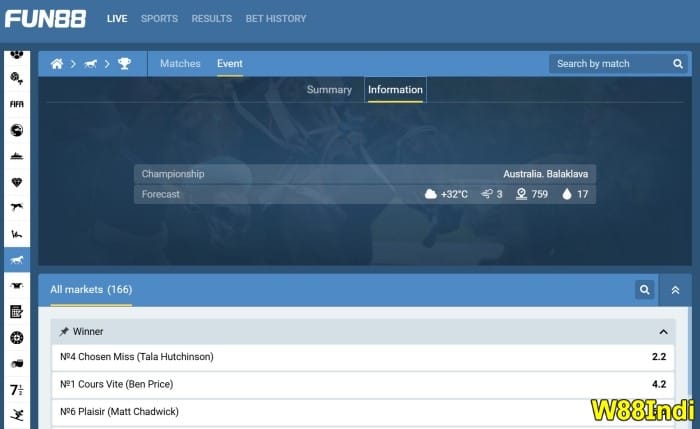The height and width of the screenshot is (429, 700).
Task: Click the Search by match field
Action: [x=608, y=64]
